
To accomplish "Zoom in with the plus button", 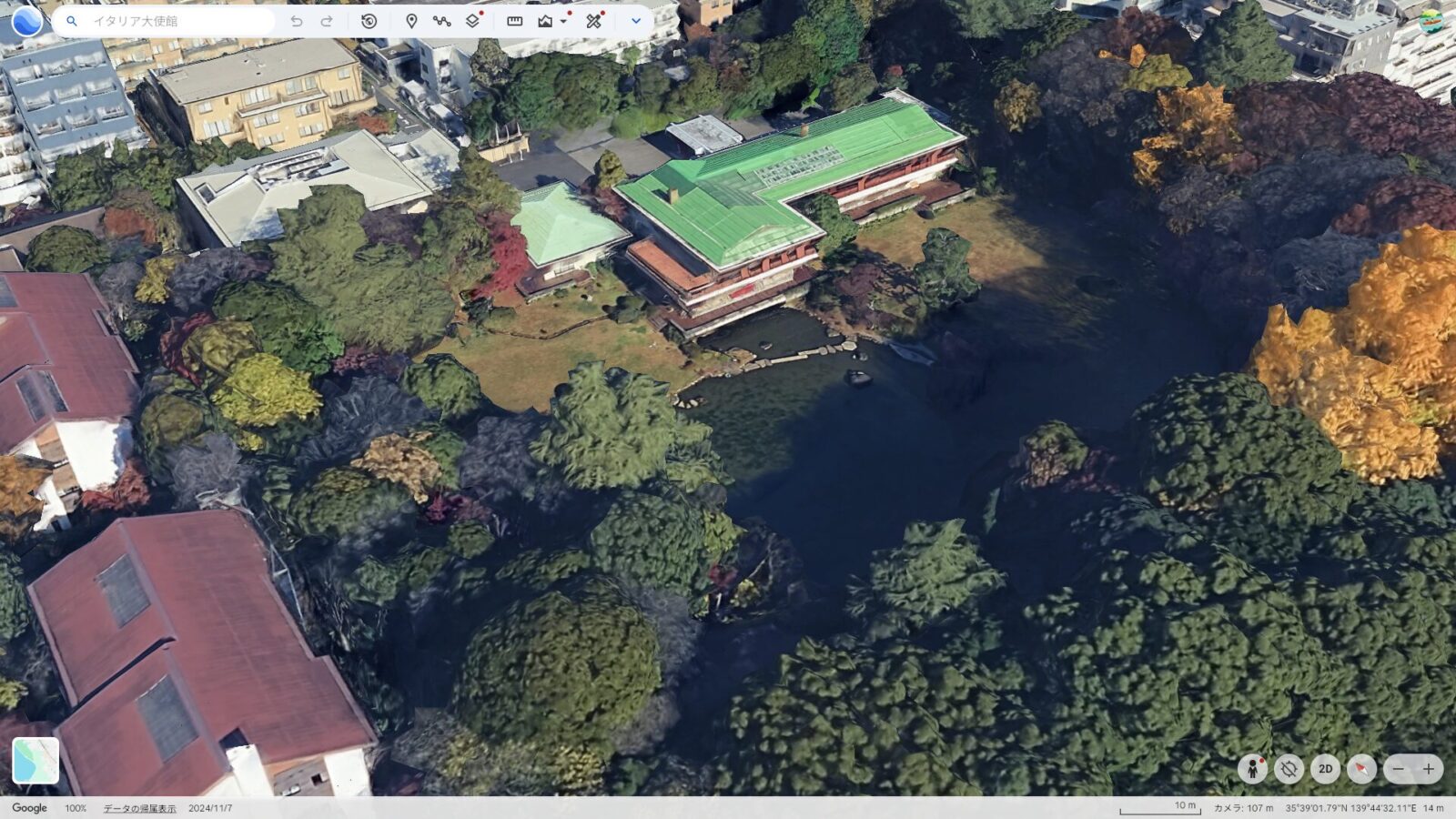I will [1429, 769].
